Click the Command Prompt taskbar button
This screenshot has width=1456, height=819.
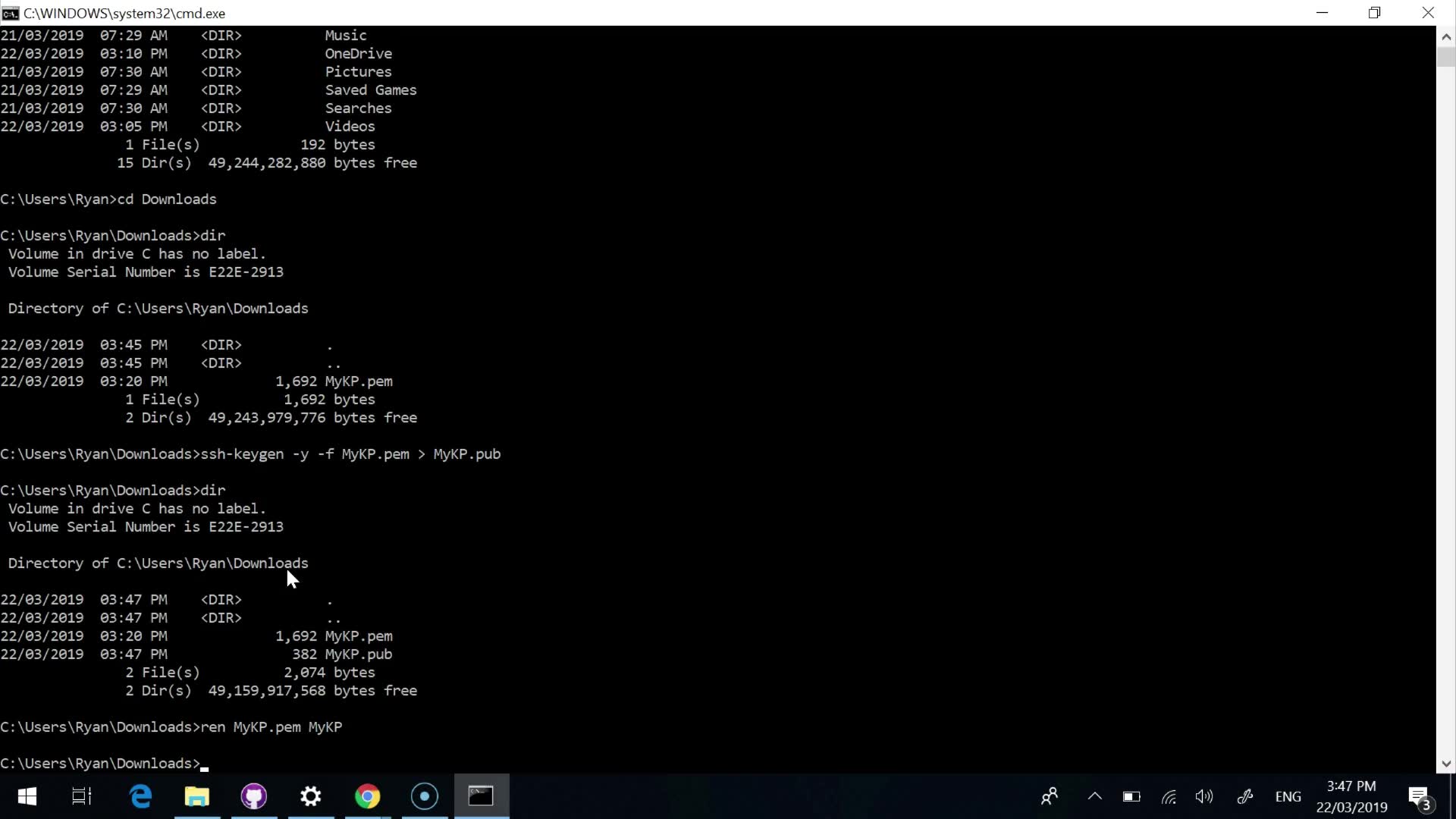tap(481, 796)
